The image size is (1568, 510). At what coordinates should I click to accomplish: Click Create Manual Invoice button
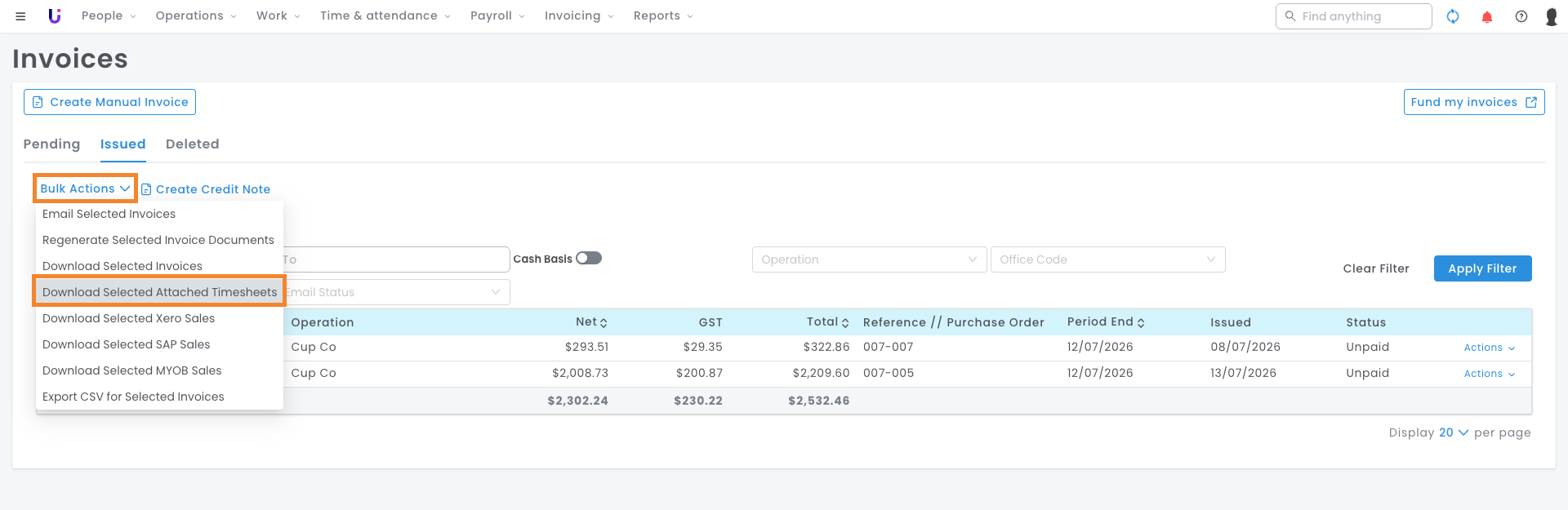click(x=109, y=102)
